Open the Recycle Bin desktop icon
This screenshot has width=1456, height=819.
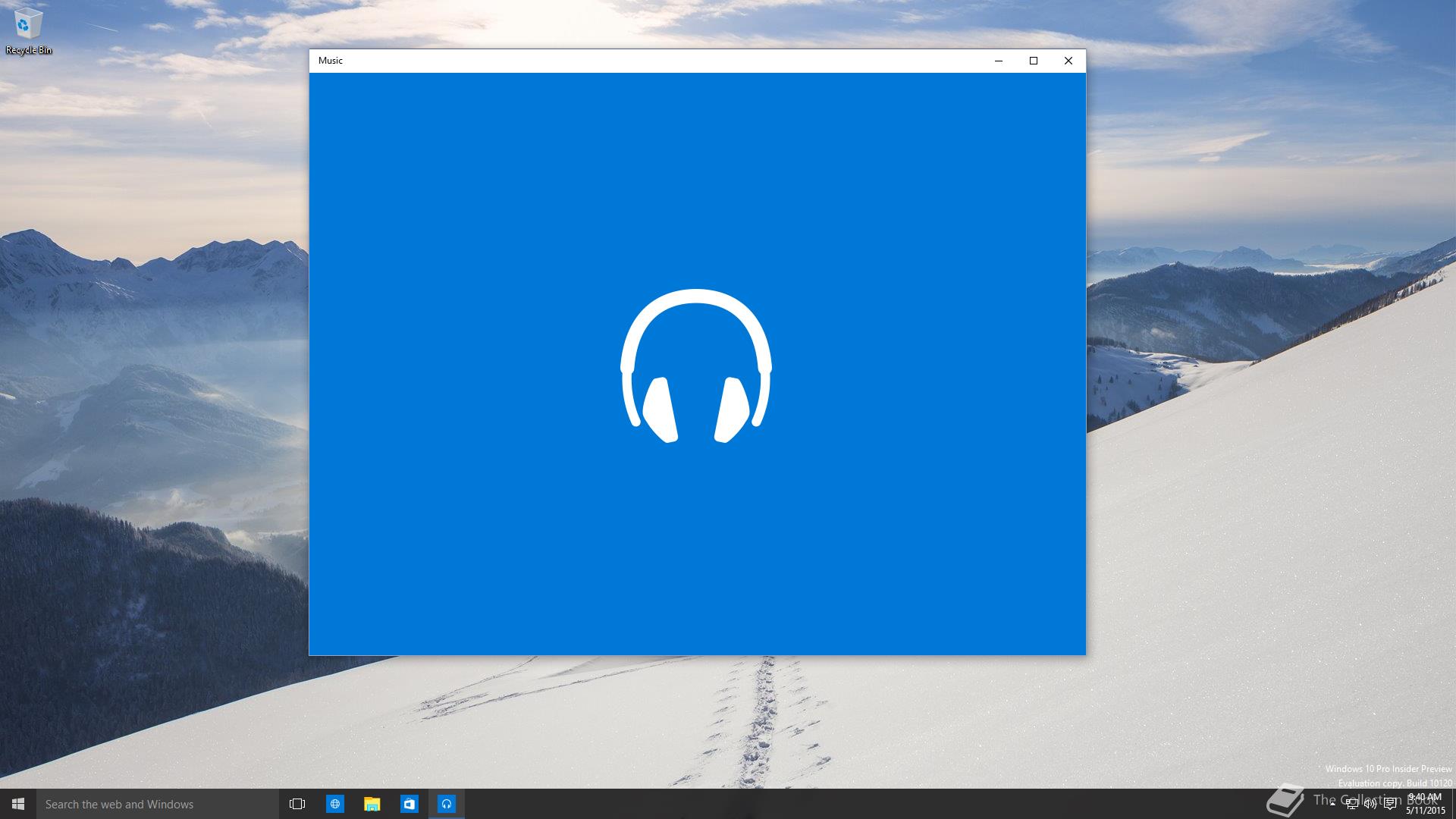pyautogui.click(x=28, y=30)
